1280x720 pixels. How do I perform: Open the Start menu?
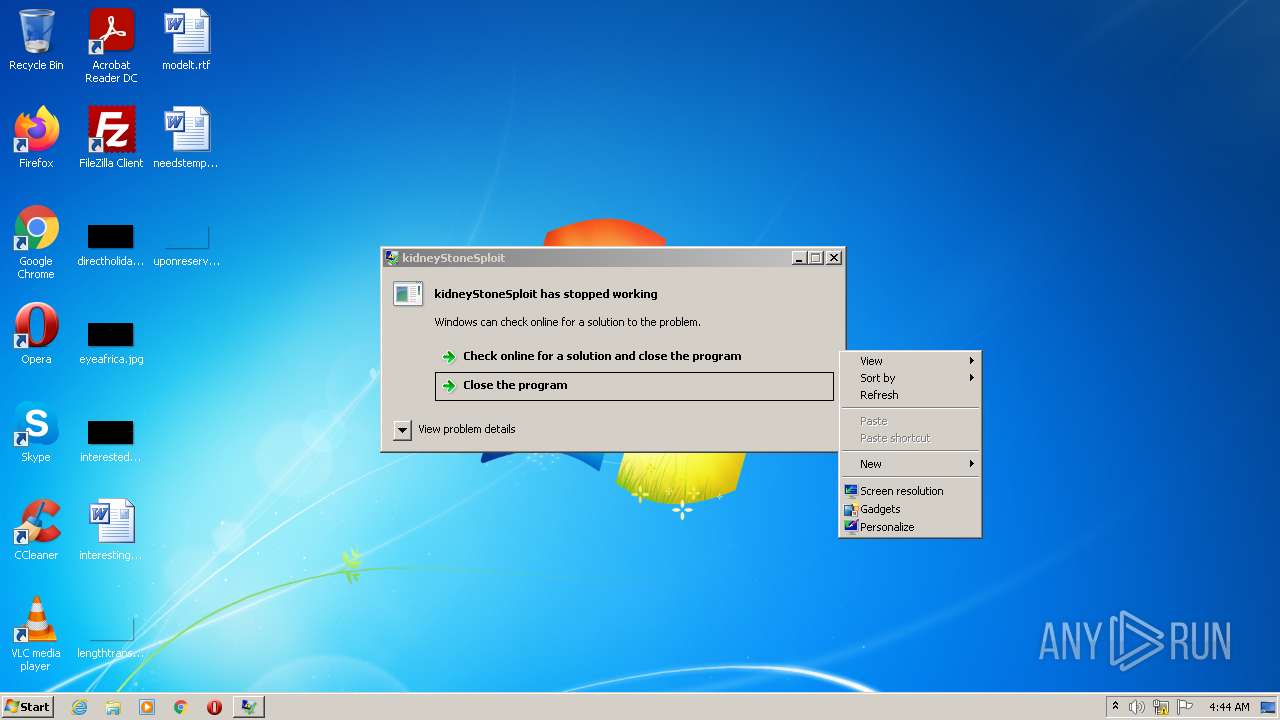[x=27, y=707]
